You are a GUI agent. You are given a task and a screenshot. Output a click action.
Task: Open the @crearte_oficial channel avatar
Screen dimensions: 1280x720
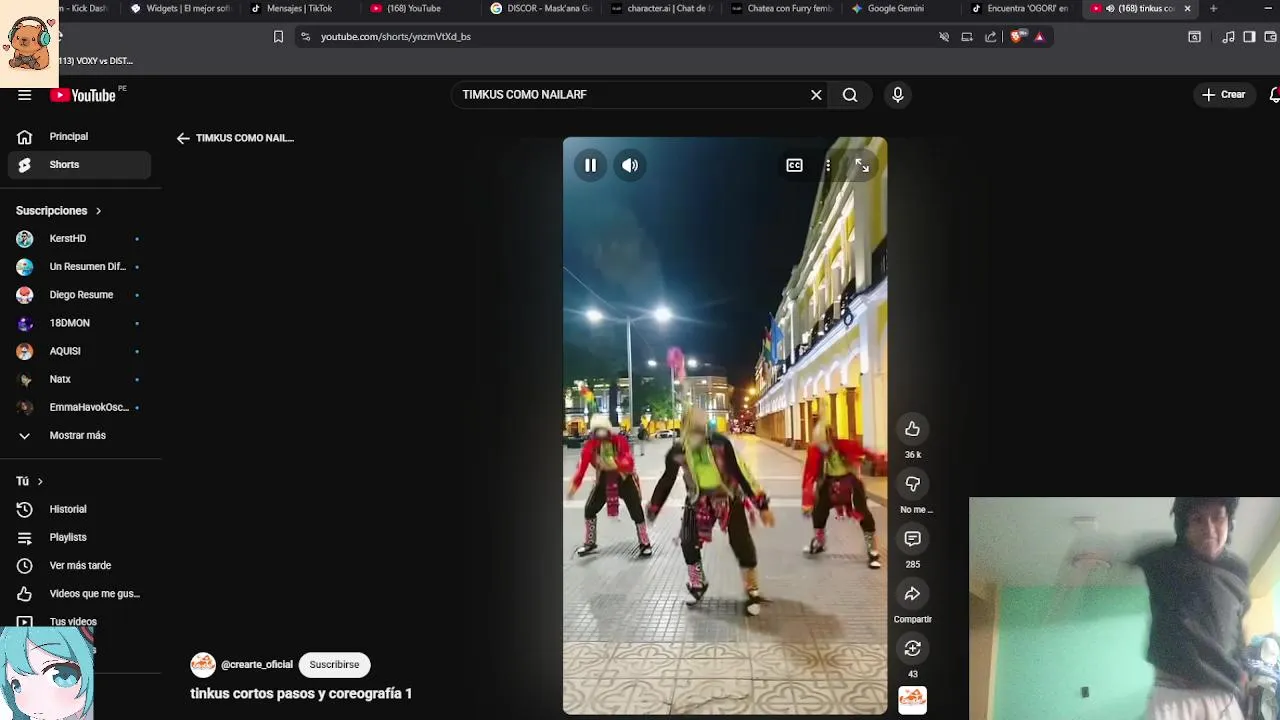point(203,665)
